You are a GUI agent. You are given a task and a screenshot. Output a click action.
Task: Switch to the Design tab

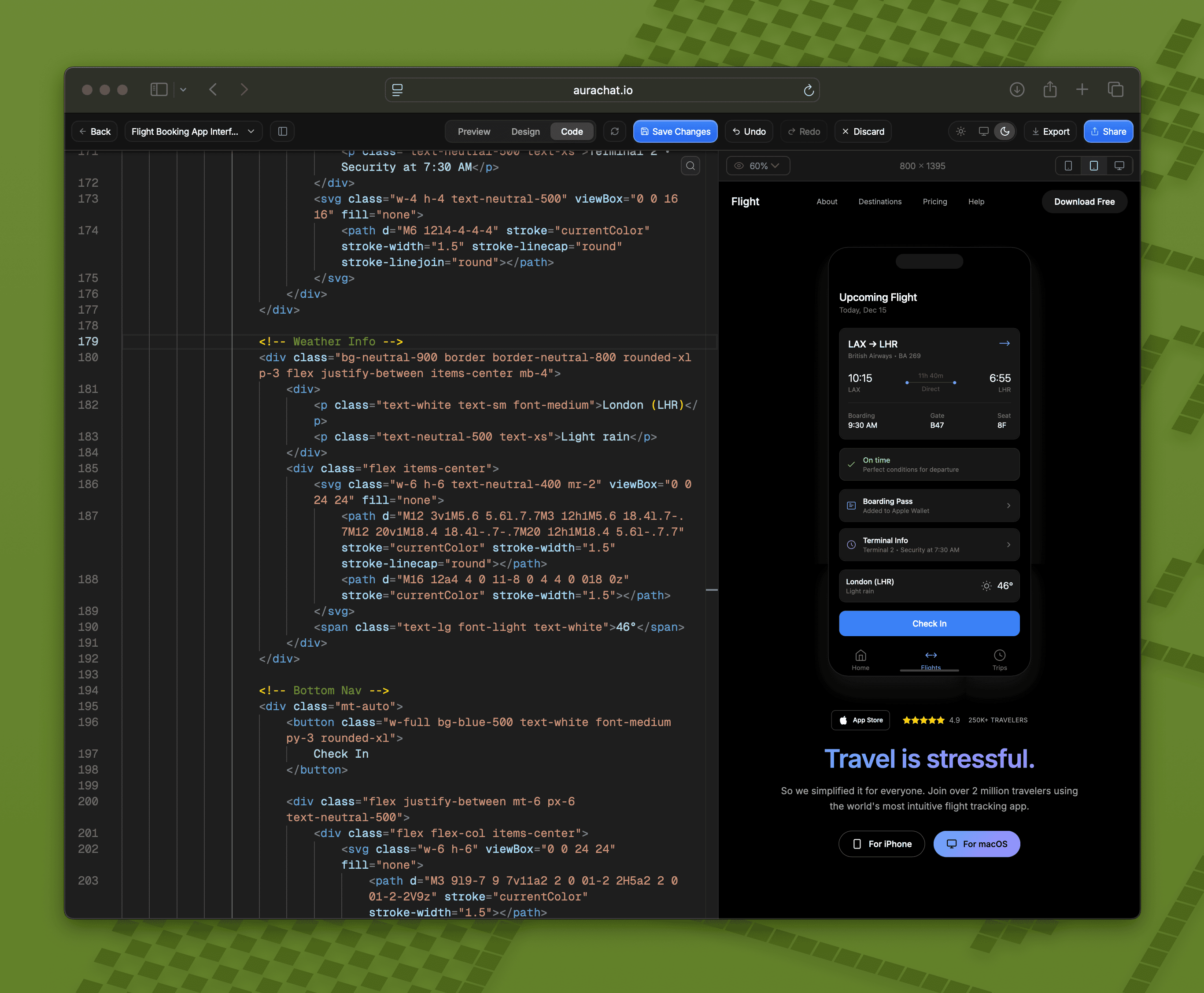525,132
